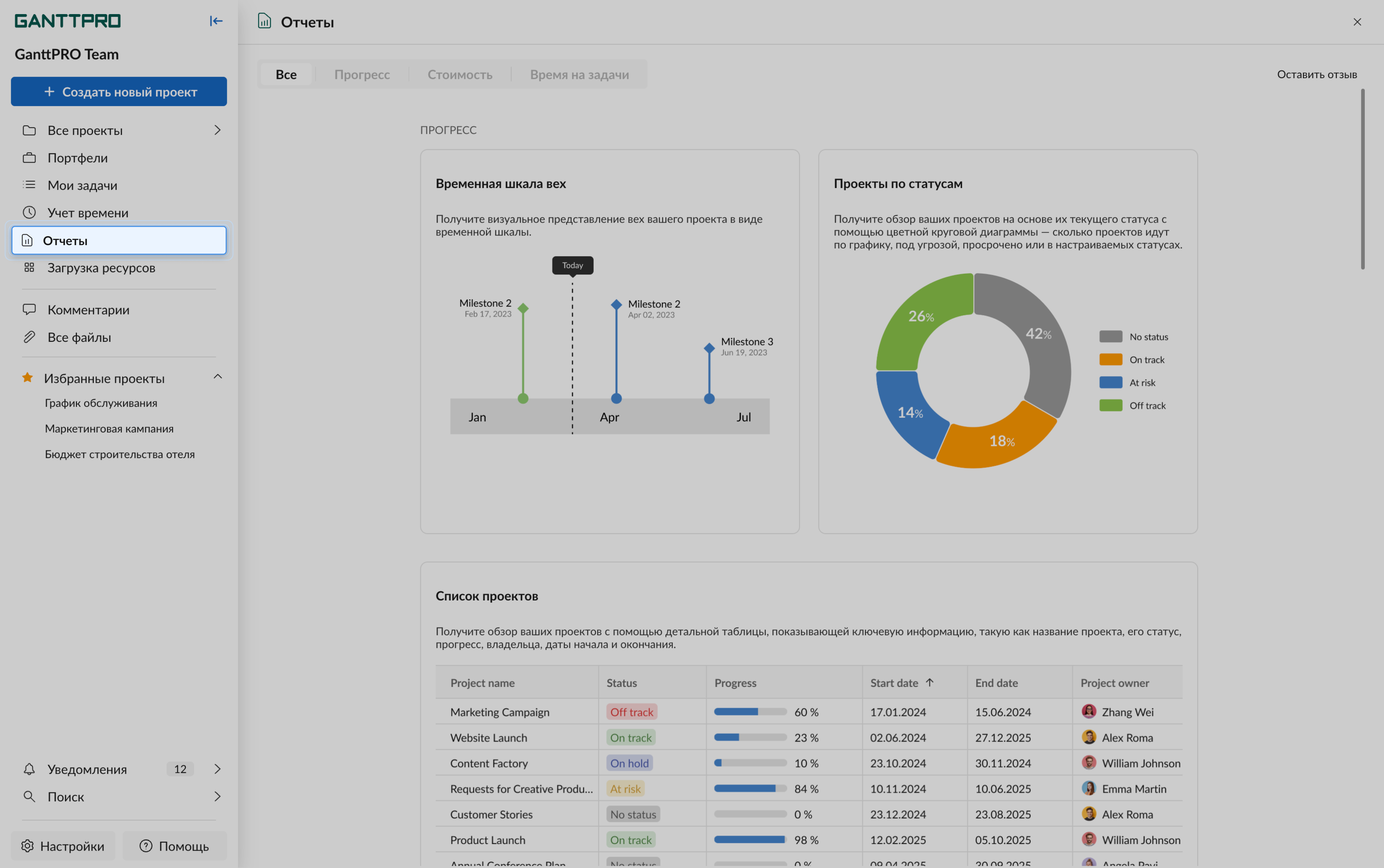Screen dimensions: 1384x868
Task: Open Загрузка ресурсов grid icon
Action: [29, 268]
